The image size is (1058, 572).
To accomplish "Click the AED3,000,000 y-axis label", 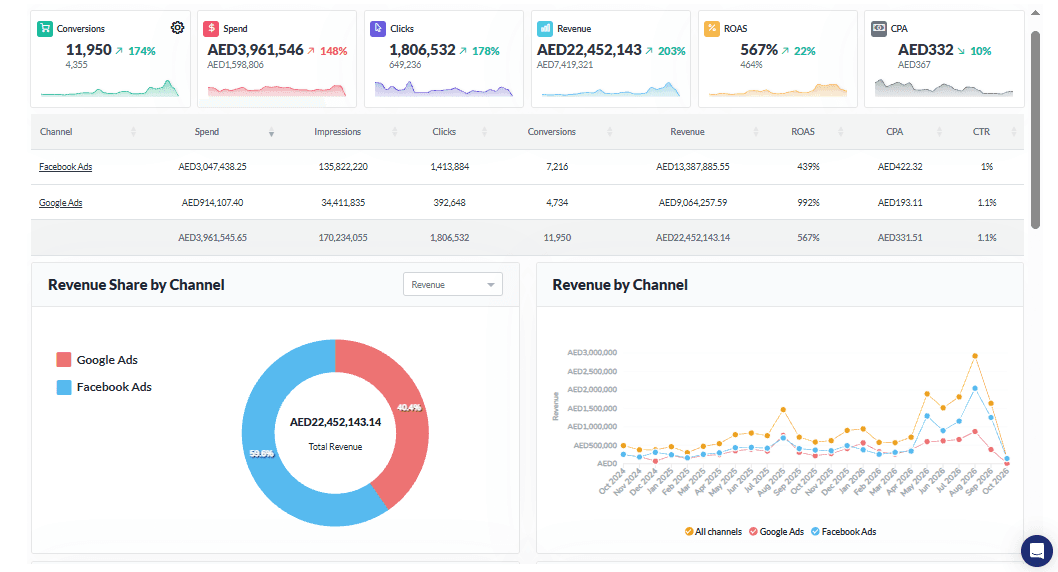I will (x=592, y=352).
